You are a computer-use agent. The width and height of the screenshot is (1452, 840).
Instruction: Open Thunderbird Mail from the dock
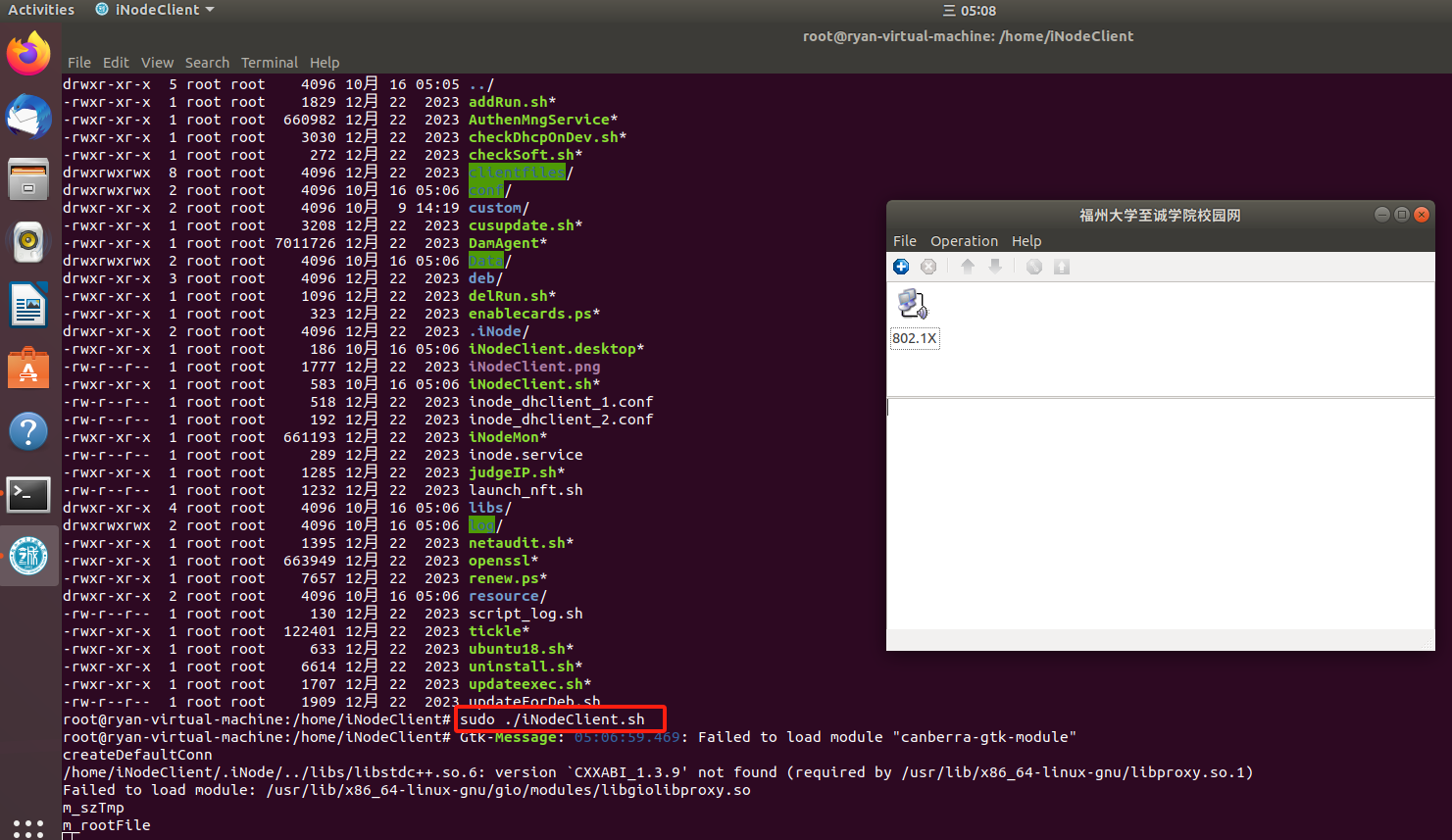tap(28, 118)
